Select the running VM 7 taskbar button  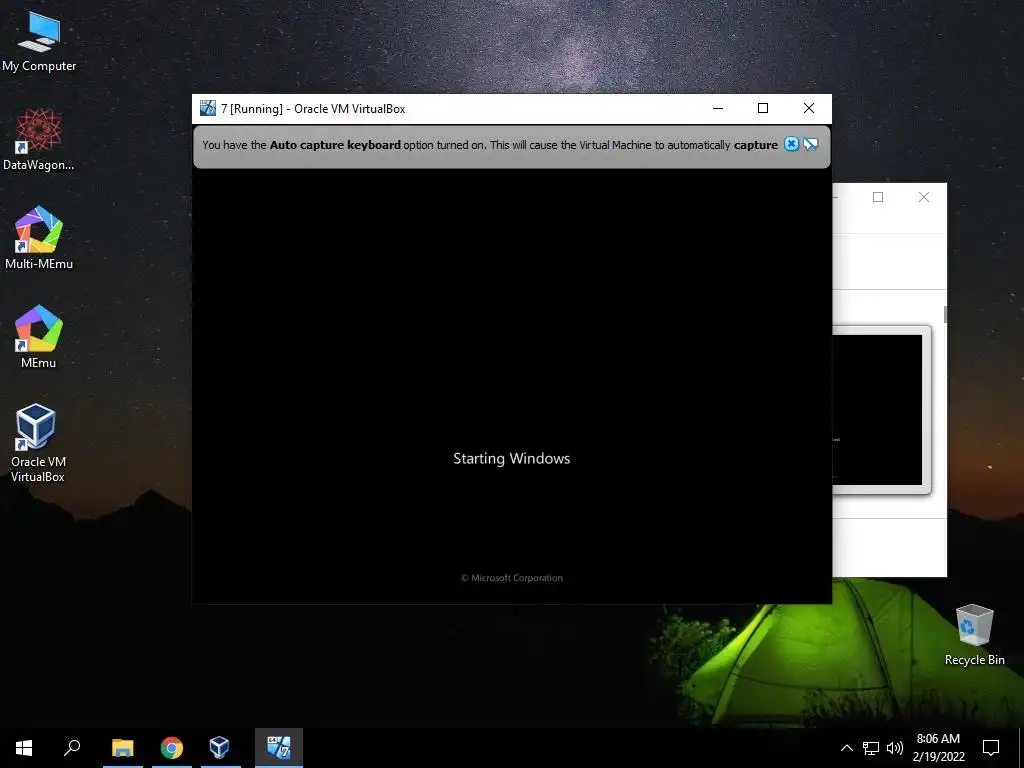(x=279, y=748)
